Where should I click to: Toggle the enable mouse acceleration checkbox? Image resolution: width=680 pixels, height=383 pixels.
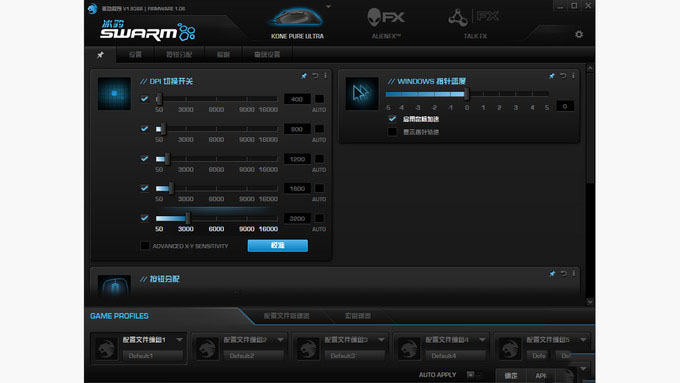pyautogui.click(x=392, y=119)
